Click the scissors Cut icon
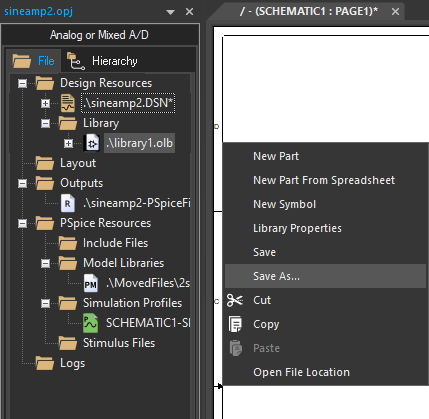The height and width of the screenshot is (419, 429). pos(235,300)
